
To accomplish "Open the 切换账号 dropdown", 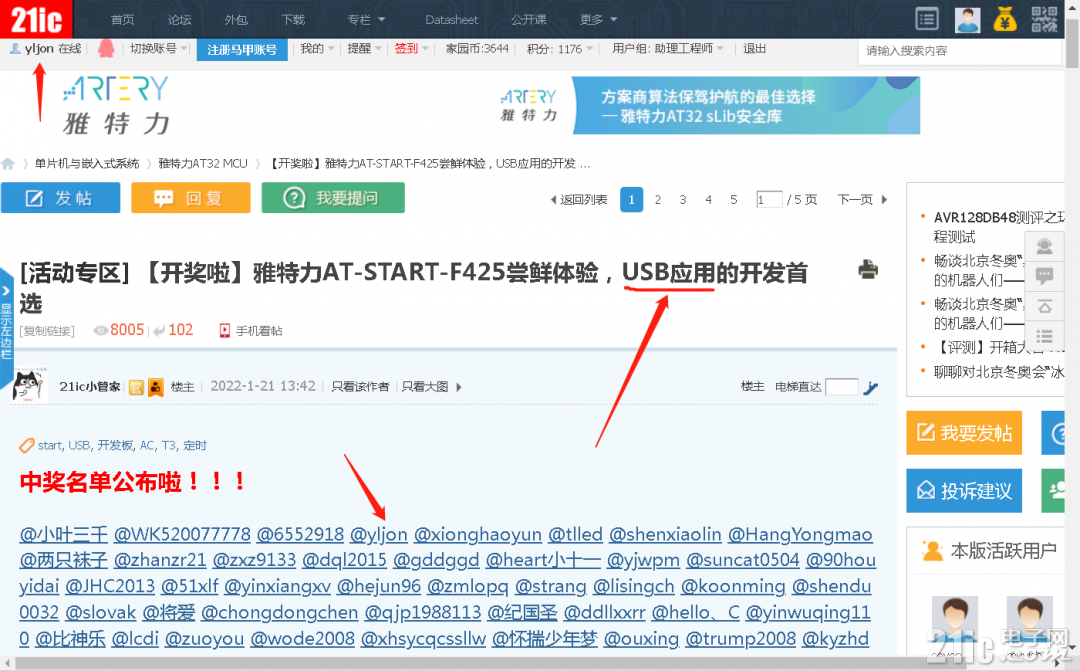I will pos(158,48).
